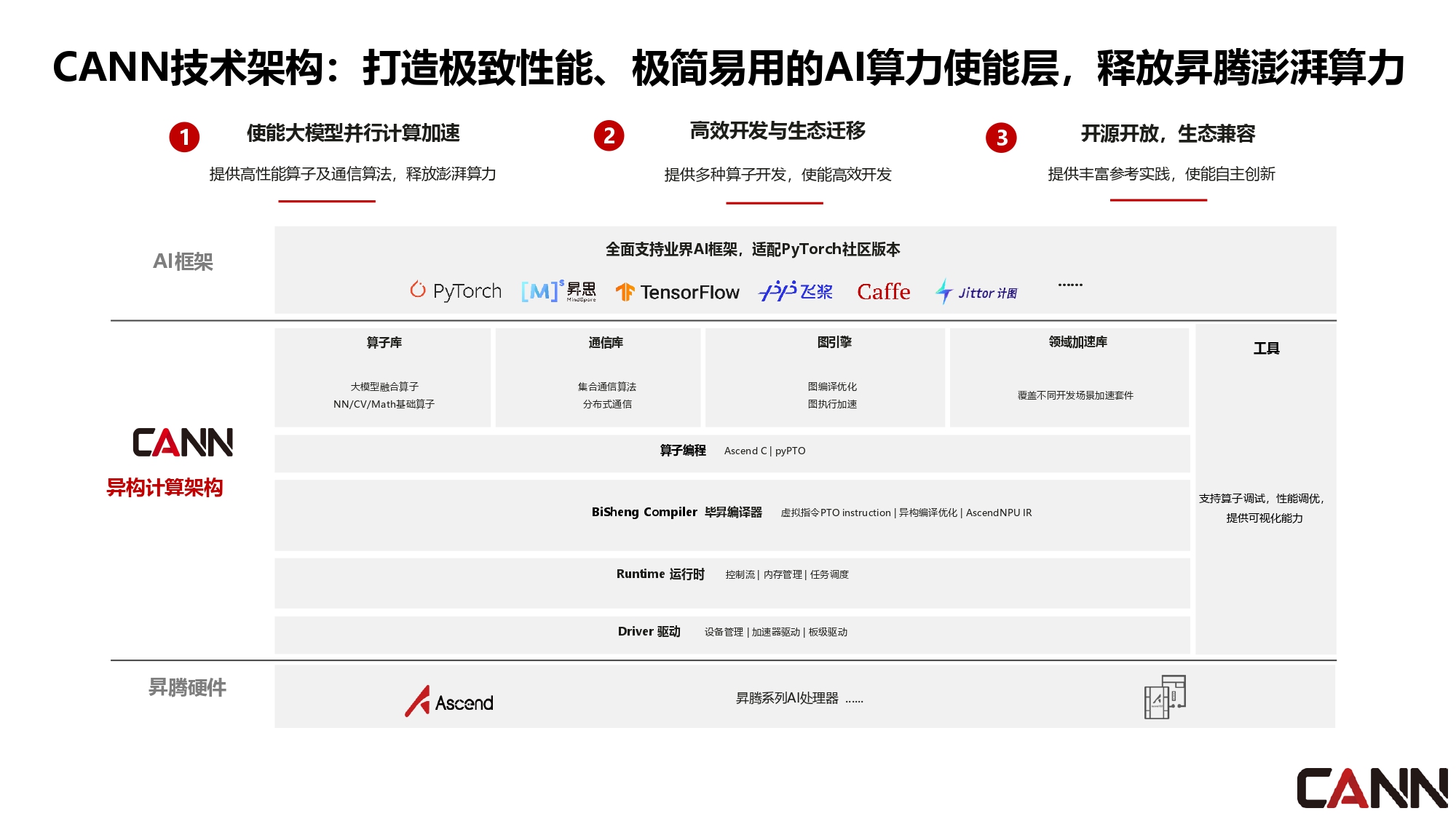Viewport: 1456px width, 819px height.
Task: Click the Runtime 运行时 row
Action: (x=732, y=582)
